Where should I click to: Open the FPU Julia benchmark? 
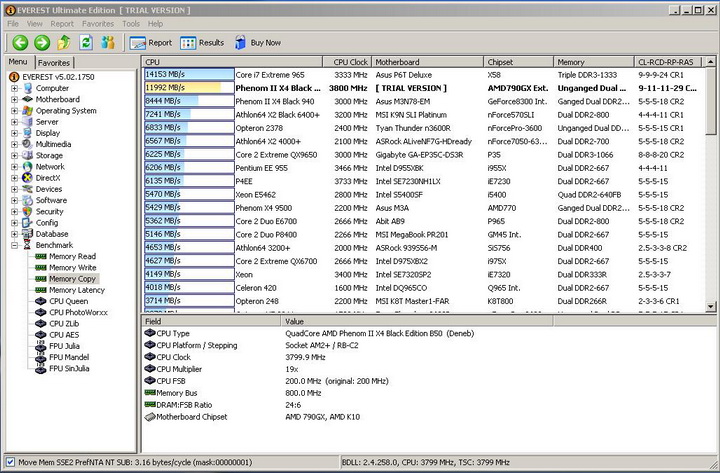click(x=64, y=346)
